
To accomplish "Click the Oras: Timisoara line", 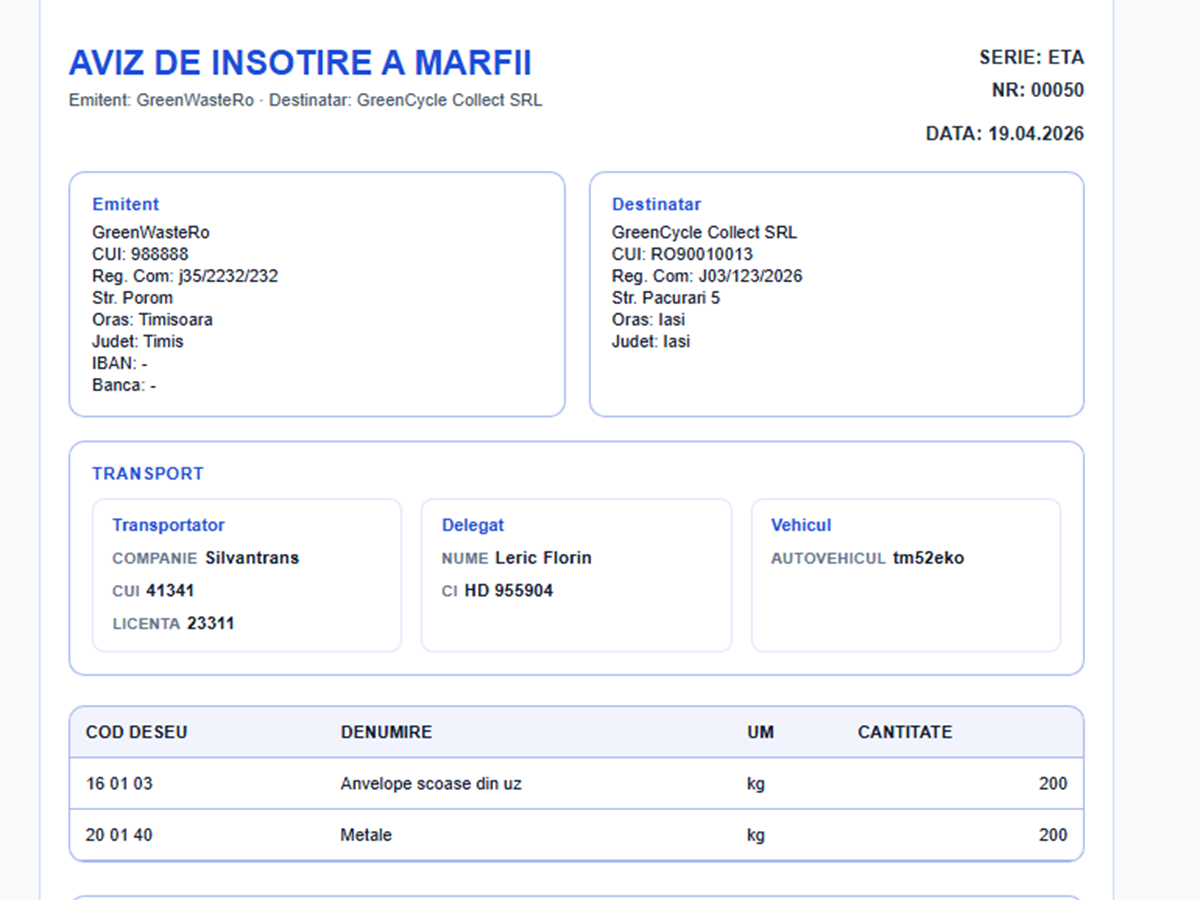I will tap(152, 320).
